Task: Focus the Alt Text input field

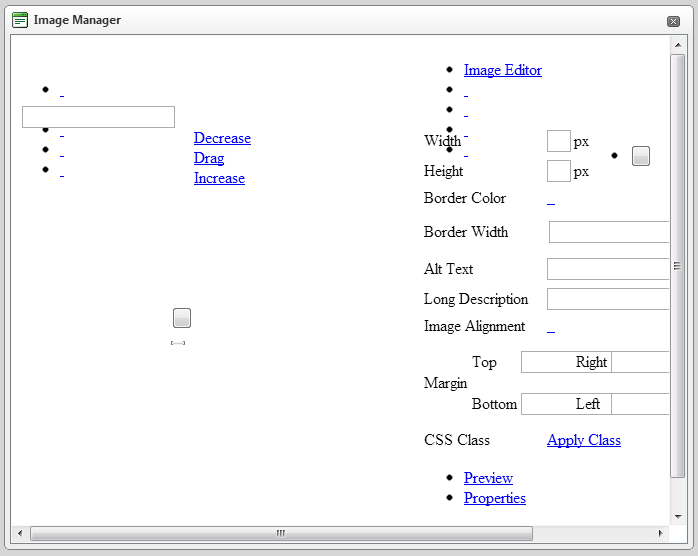Action: tap(608, 269)
